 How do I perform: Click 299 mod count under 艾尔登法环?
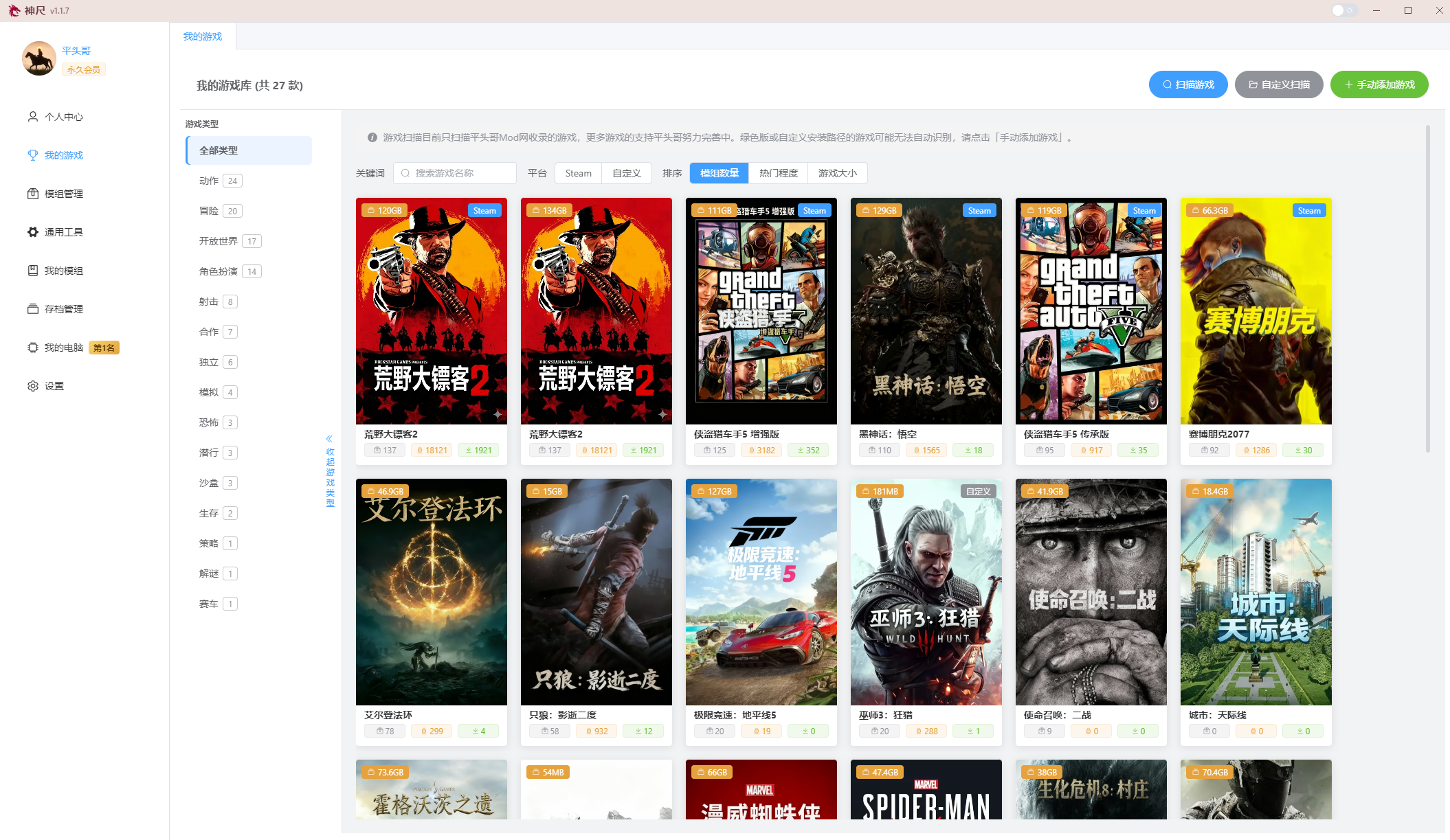tap(432, 731)
